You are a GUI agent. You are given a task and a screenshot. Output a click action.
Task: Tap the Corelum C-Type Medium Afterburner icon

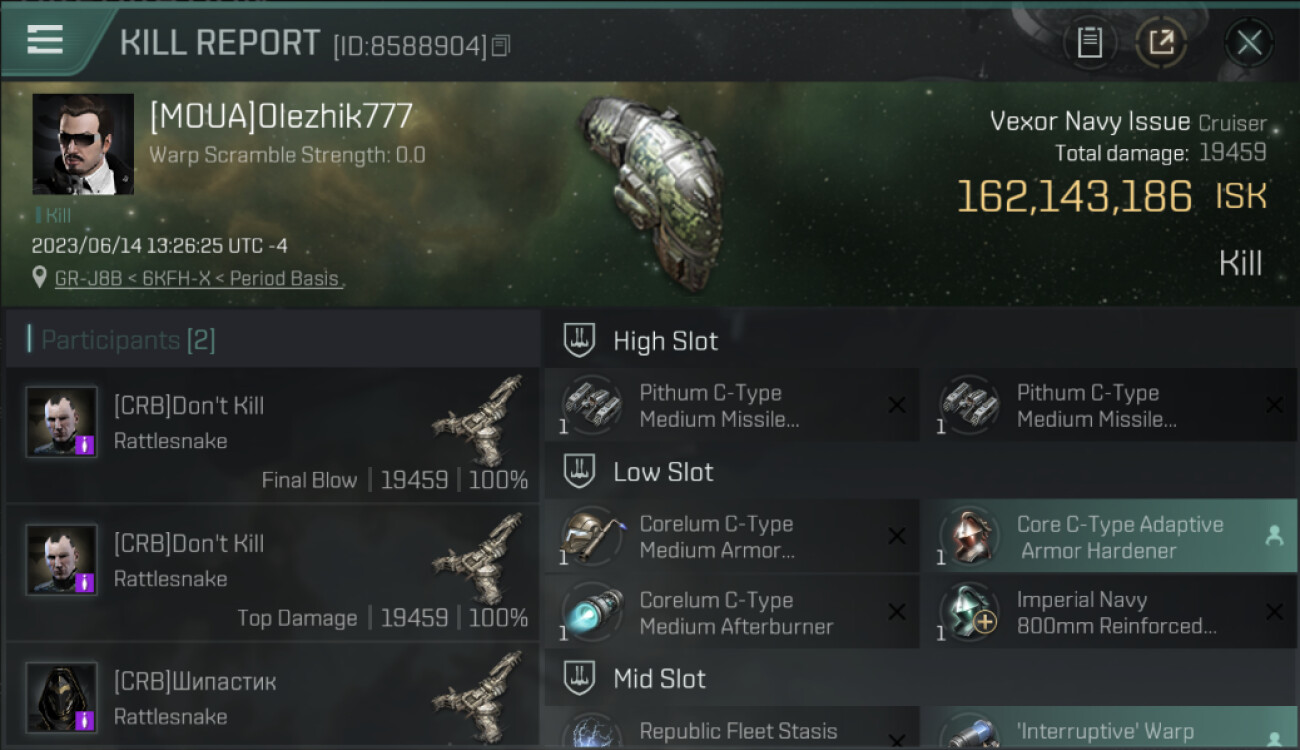point(592,612)
